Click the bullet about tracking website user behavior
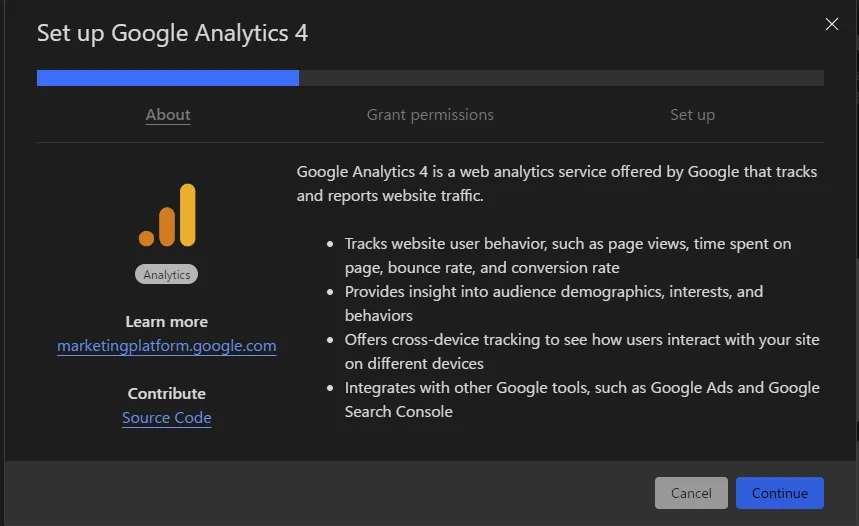The width and height of the screenshot is (859, 526). click(567, 255)
